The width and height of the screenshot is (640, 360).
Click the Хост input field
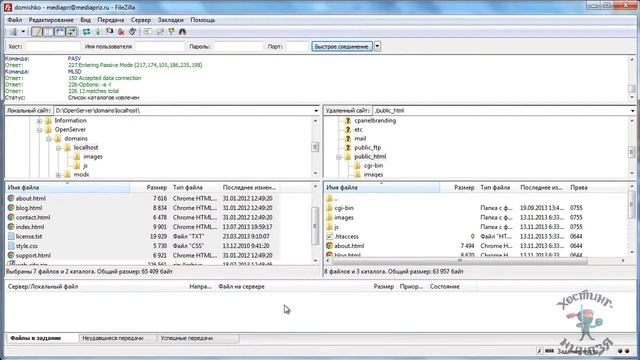click(x=52, y=47)
